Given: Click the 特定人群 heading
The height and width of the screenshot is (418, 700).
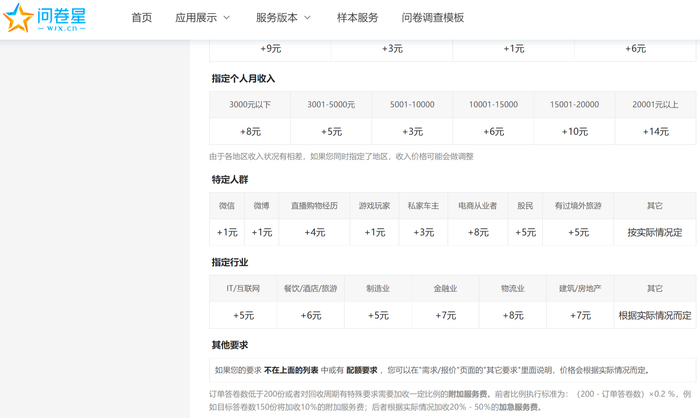Looking at the screenshot, I should pos(230,180).
